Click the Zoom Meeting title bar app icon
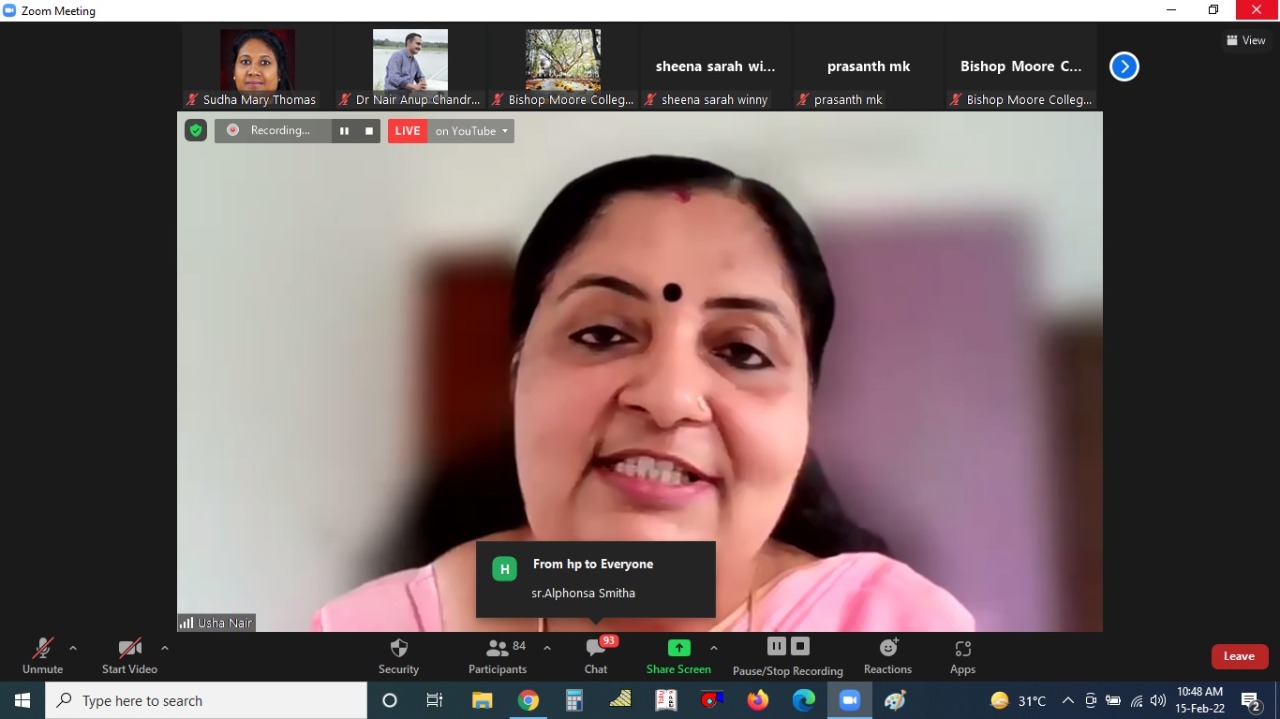 point(10,10)
